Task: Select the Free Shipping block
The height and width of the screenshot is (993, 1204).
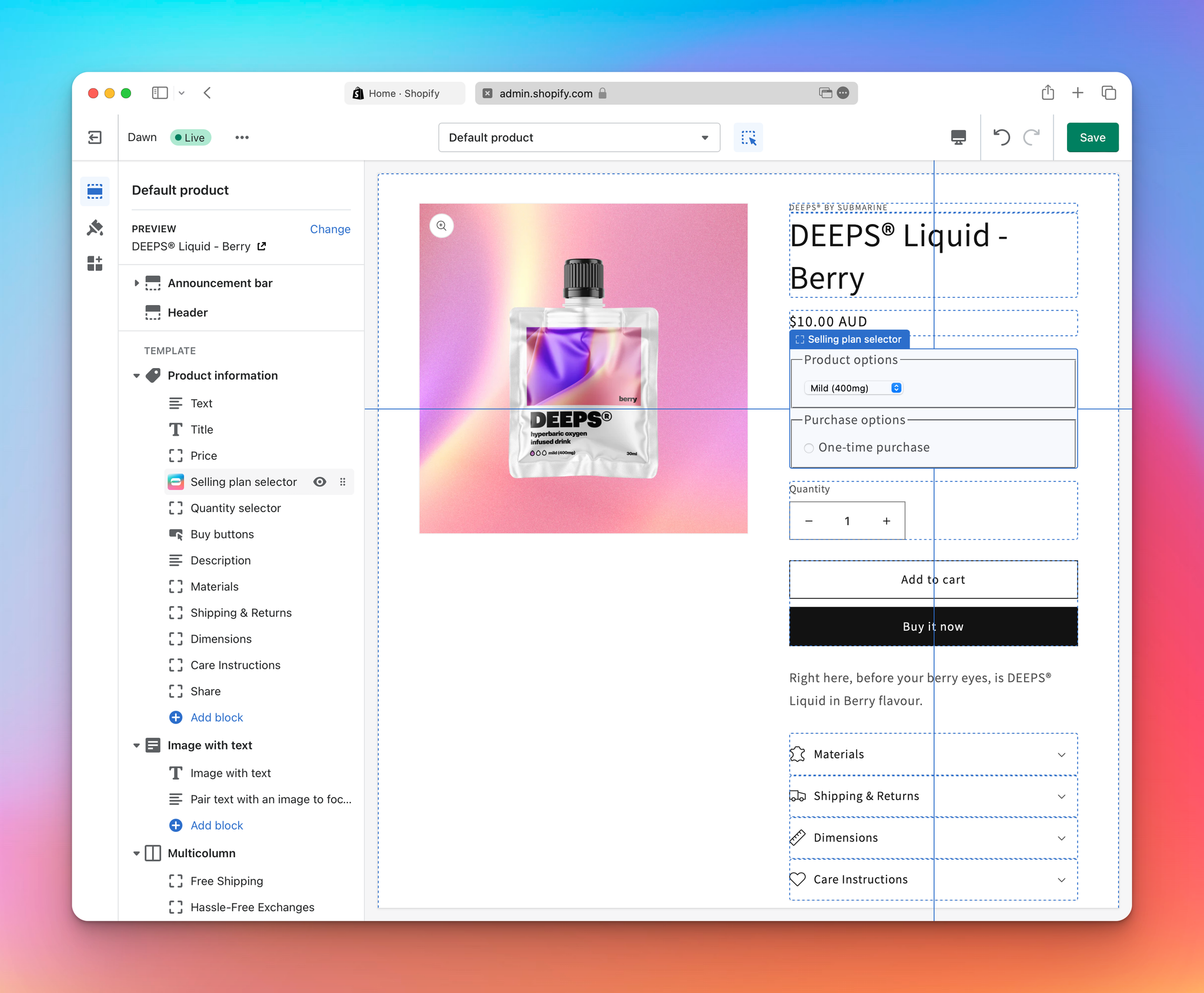Action: [x=226, y=881]
